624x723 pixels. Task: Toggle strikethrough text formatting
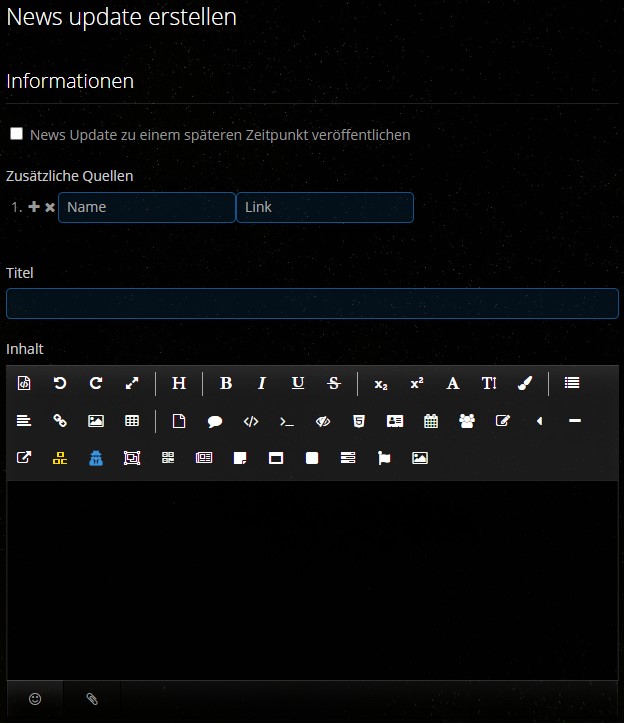(x=334, y=383)
